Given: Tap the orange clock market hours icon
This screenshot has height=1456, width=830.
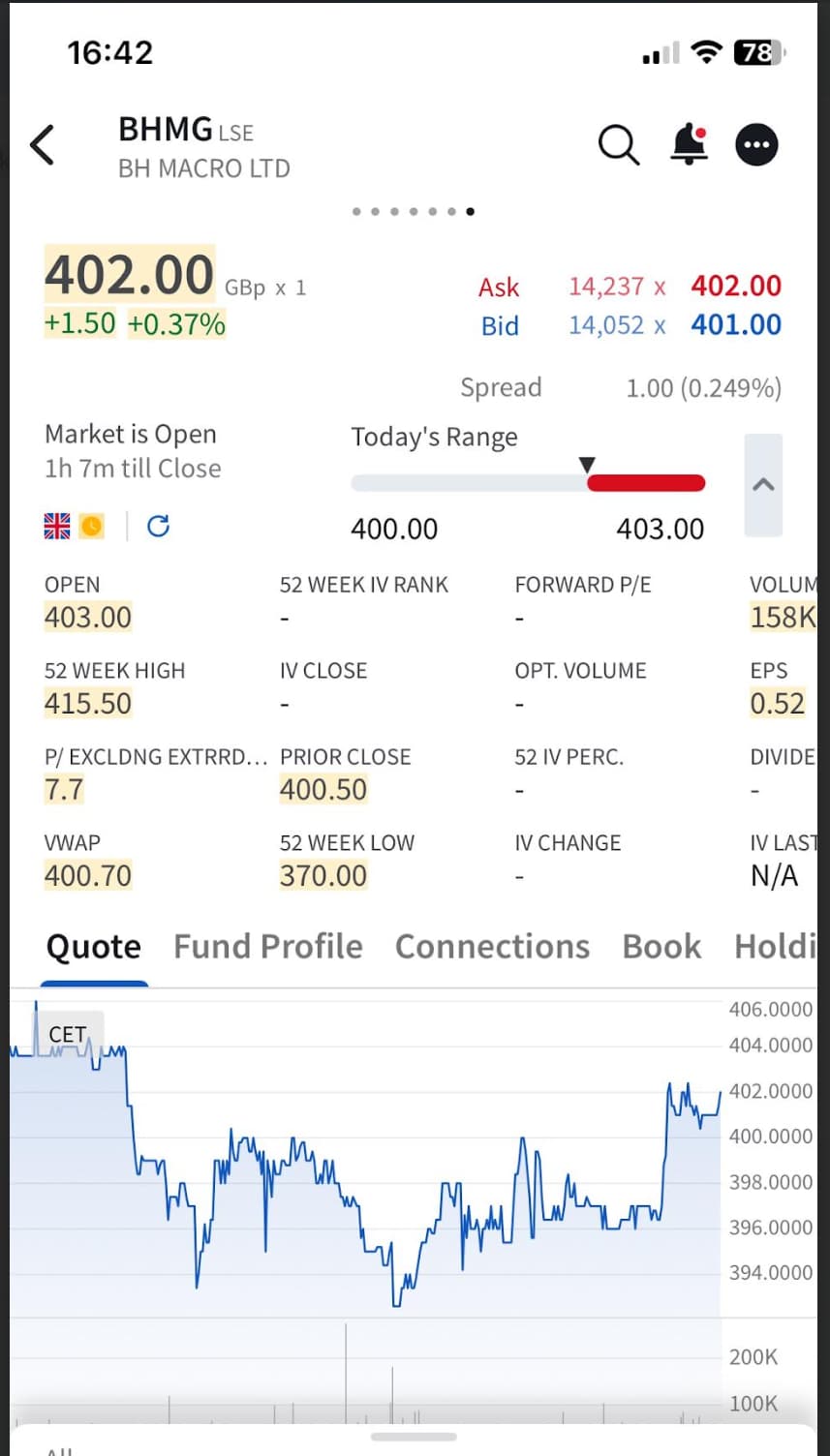Looking at the screenshot, I should pos(91,526).
